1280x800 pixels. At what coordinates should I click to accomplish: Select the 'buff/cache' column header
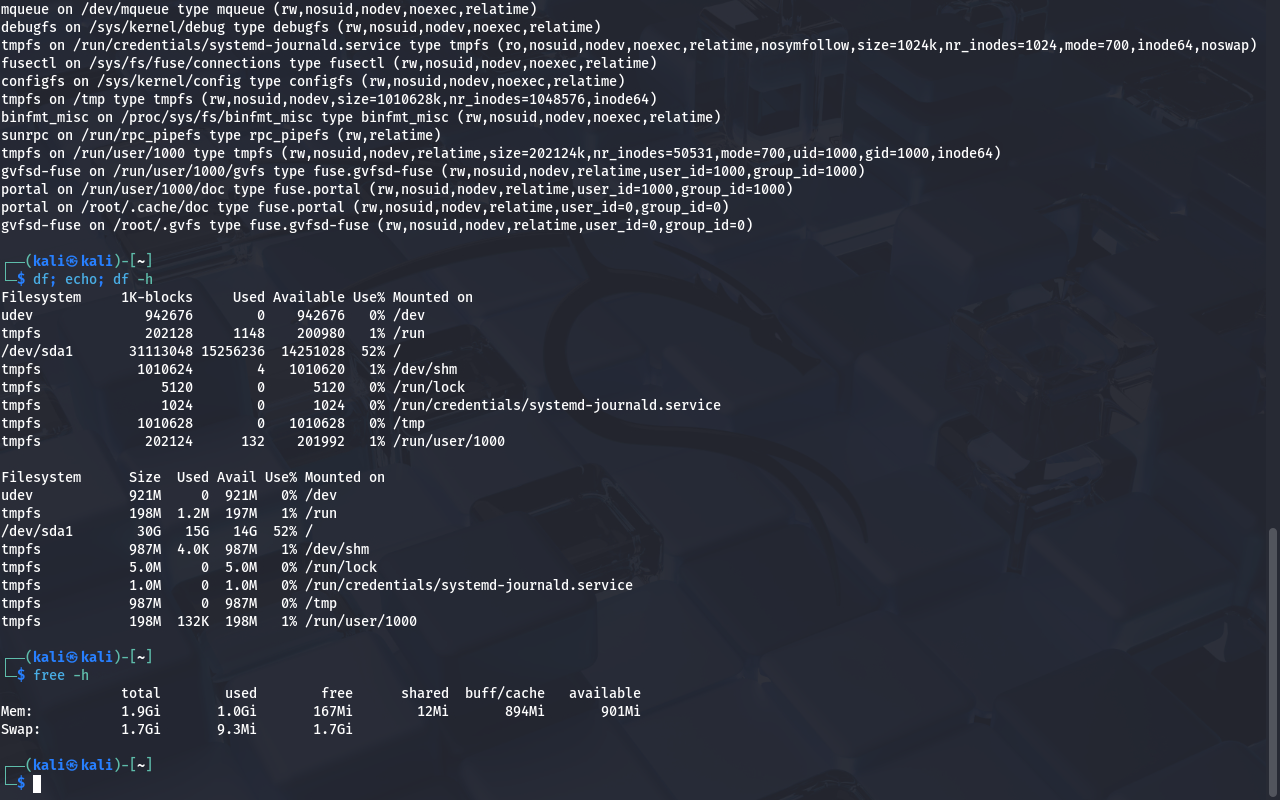pos(505,693)
